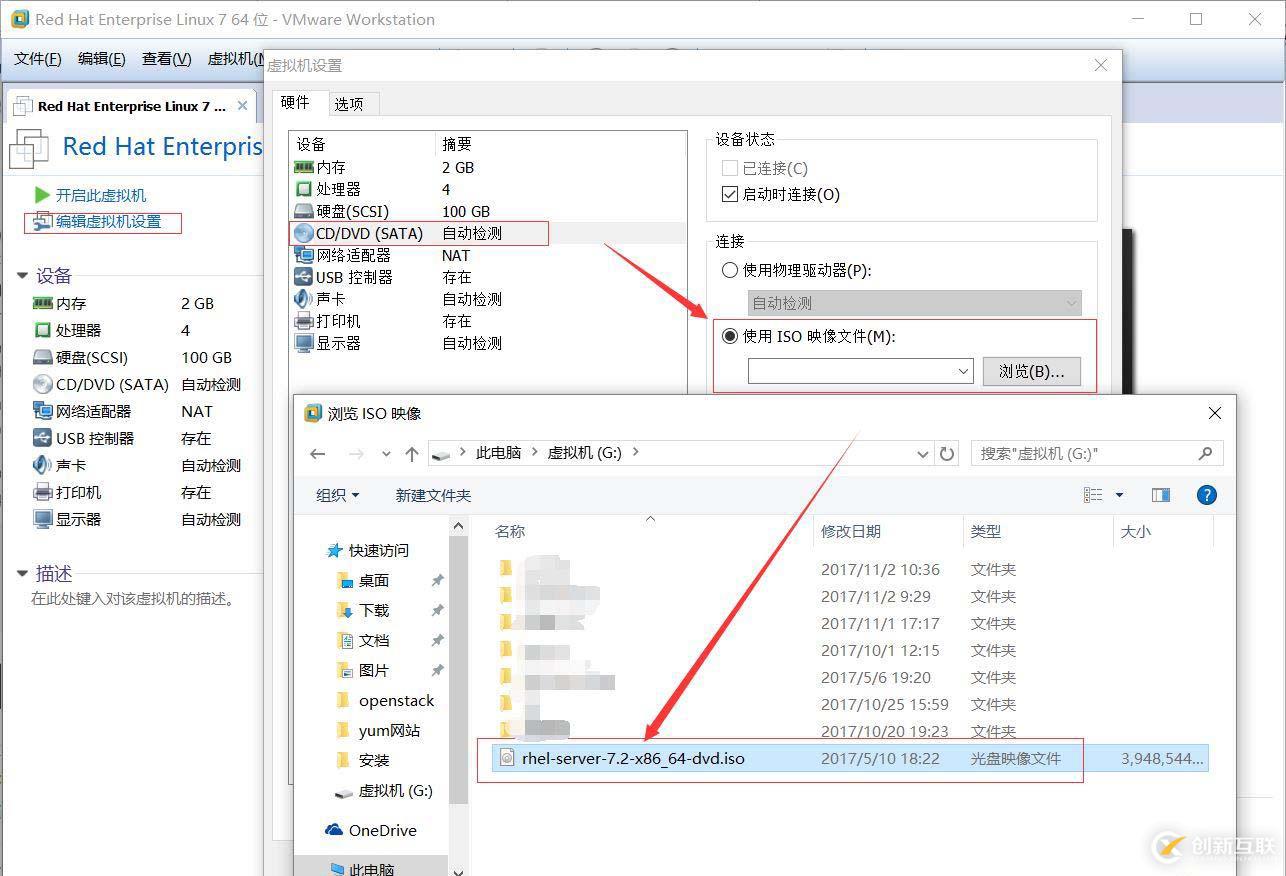Refresh the folder in browse ISO dialog
Image resolution: width=1286 pixels, height=876 pixels.
coord(947,454)
